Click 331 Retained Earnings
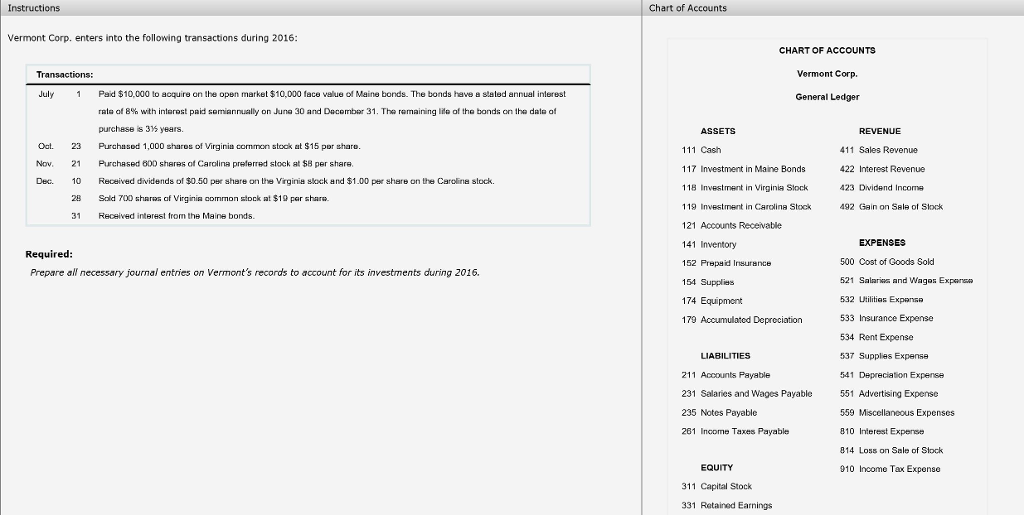 click(x=727, y=505)
